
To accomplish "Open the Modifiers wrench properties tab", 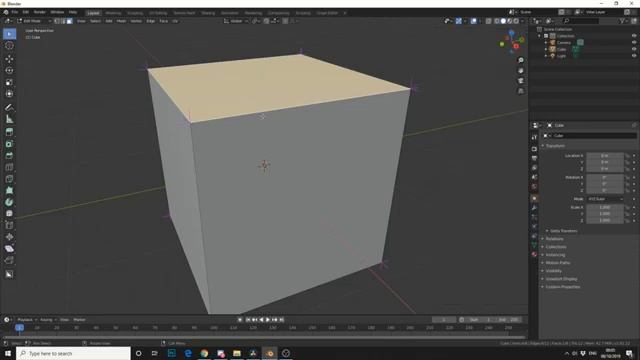I will pyautogui.click(x=534, y=208).
